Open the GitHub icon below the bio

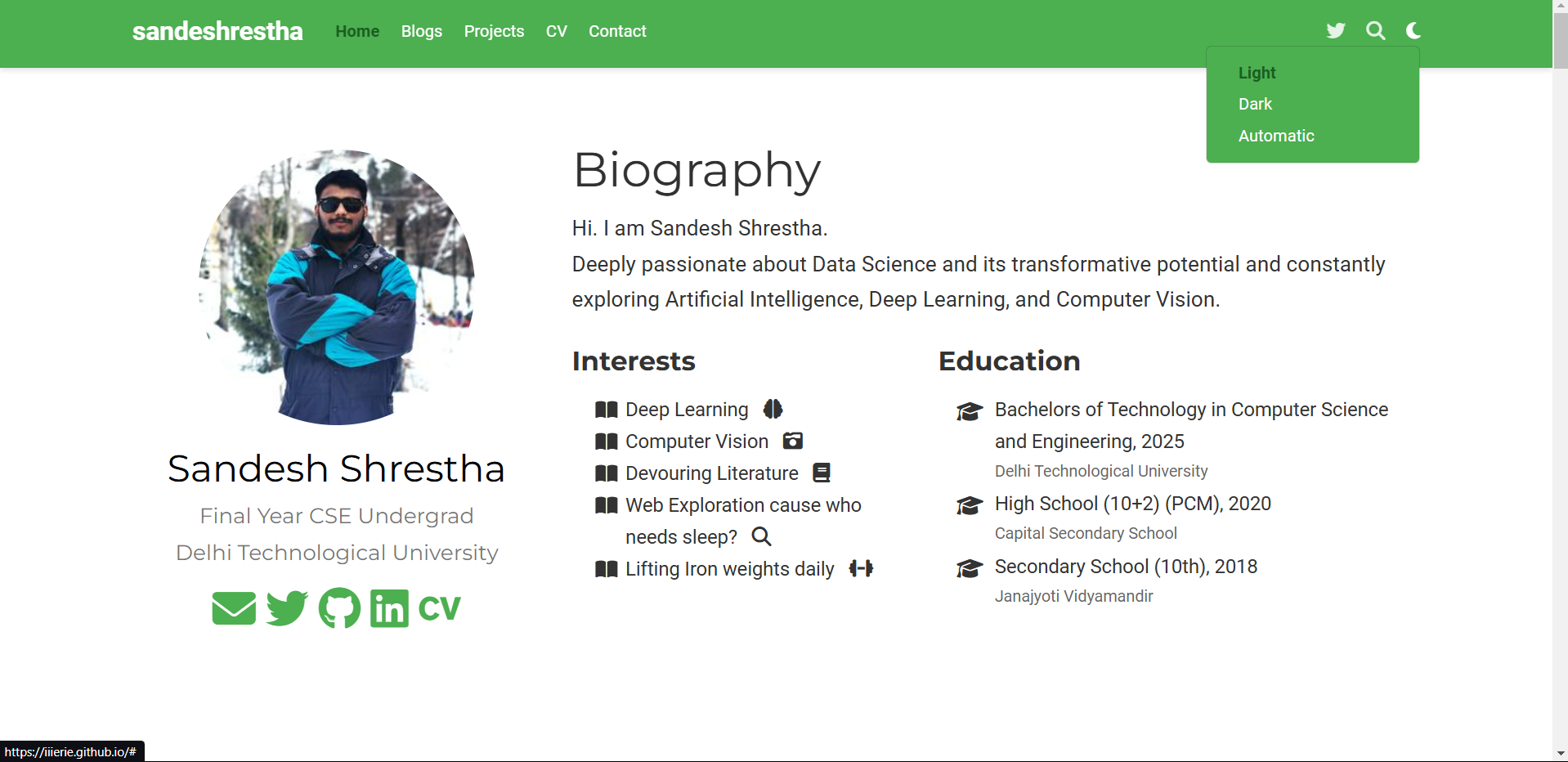click(x=338, y=608)
